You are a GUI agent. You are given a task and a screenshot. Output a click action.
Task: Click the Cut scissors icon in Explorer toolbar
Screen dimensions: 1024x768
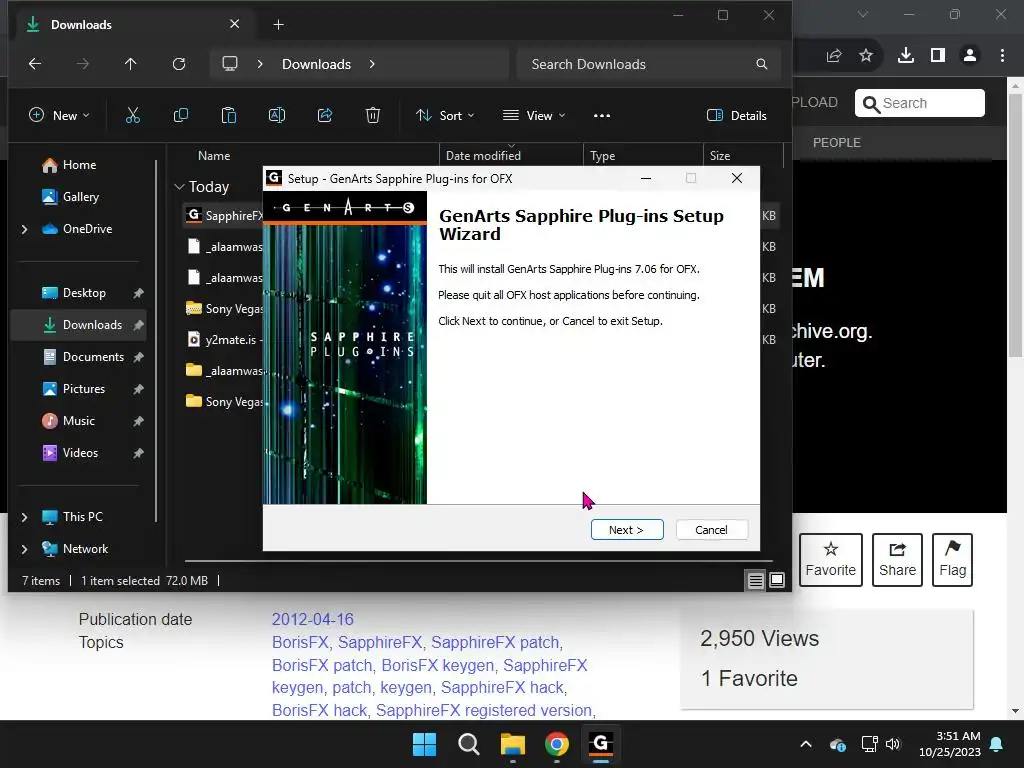pyautogui.click(x=133, y=116)
